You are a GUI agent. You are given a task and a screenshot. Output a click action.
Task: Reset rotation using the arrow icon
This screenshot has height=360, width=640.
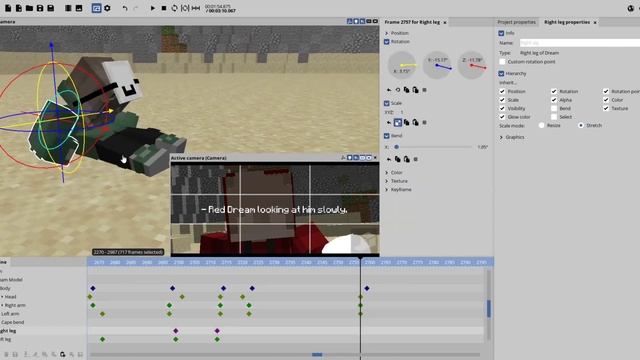[389, 90]
